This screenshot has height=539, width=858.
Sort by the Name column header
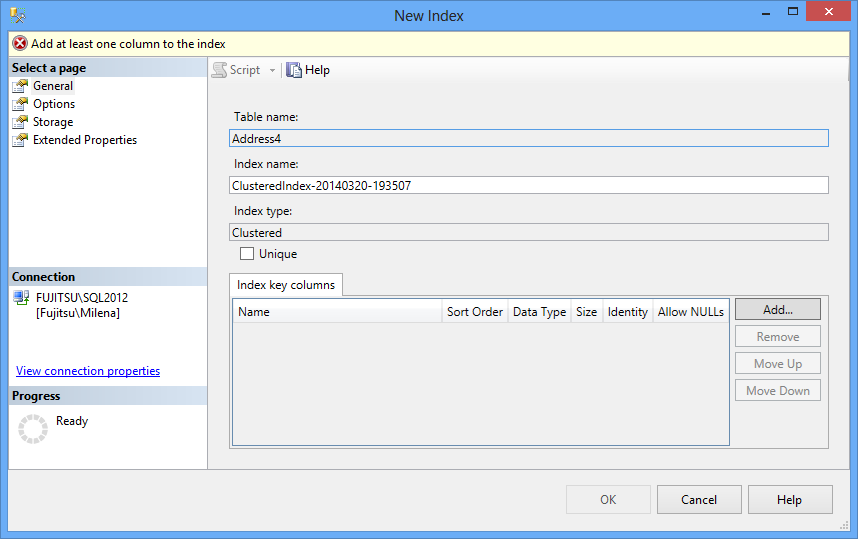336,312
